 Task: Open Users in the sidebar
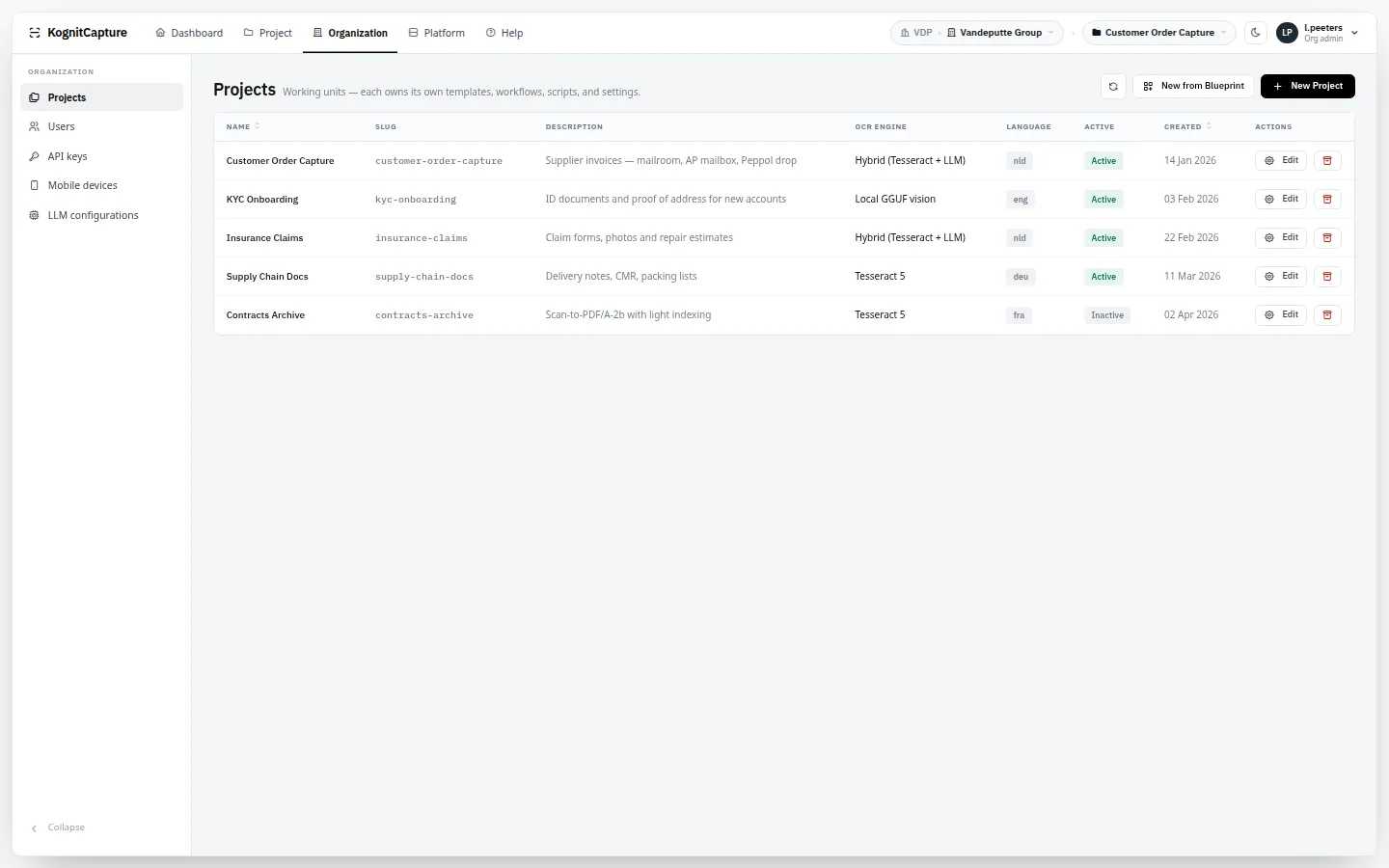point(101,126)
